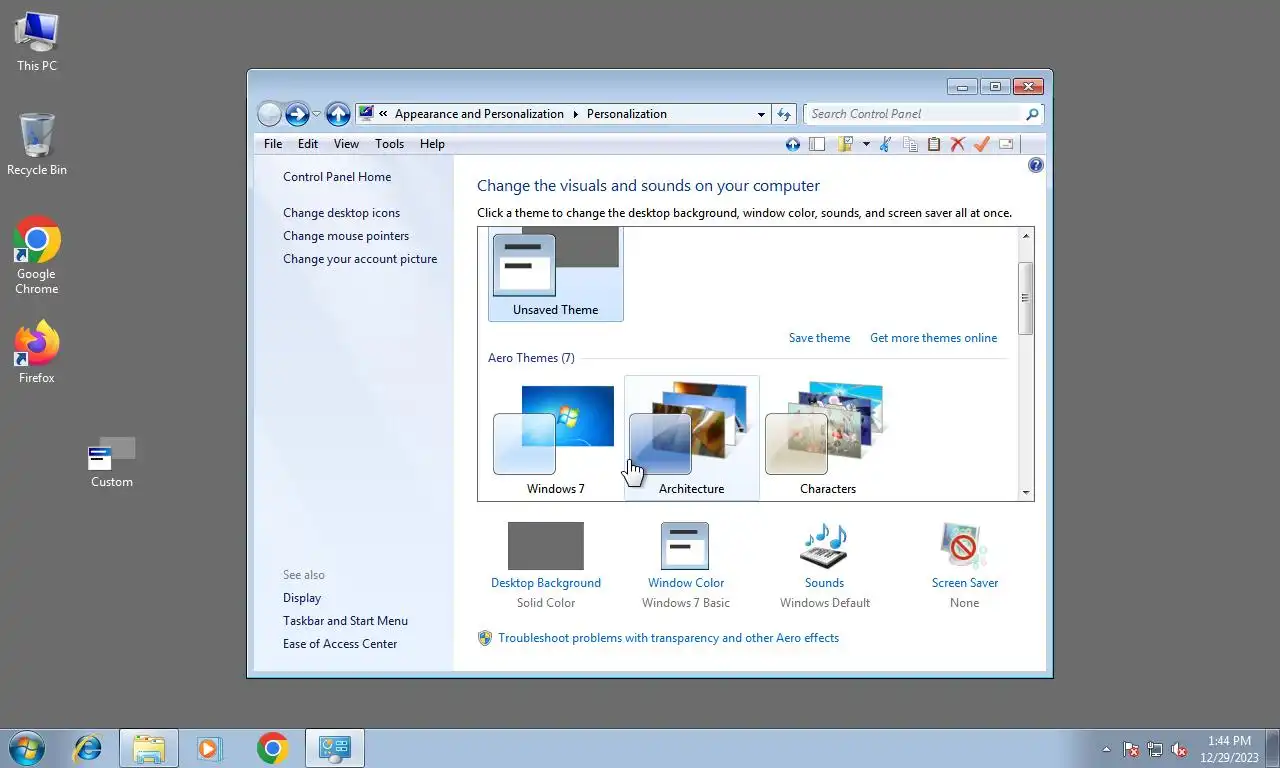Open the Edit menu
This screenshot has height=768, width=1280.
308,144
